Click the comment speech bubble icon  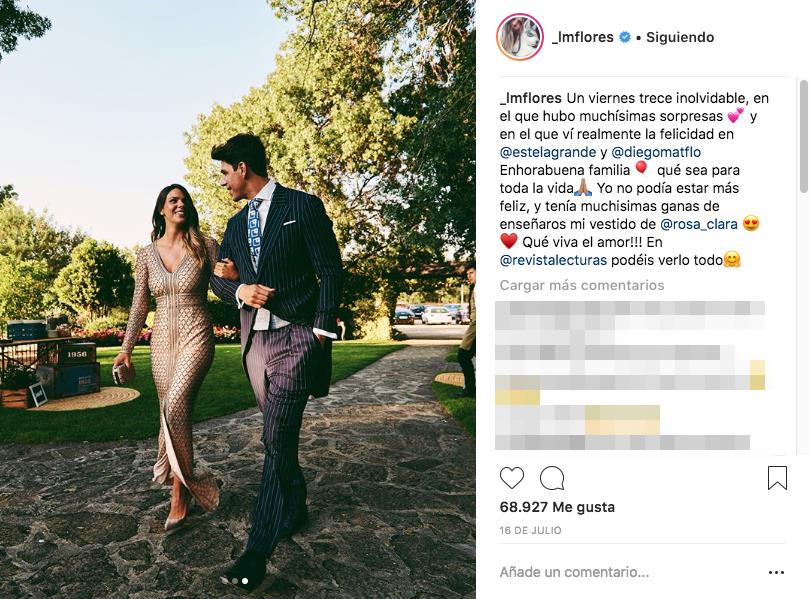552,478
